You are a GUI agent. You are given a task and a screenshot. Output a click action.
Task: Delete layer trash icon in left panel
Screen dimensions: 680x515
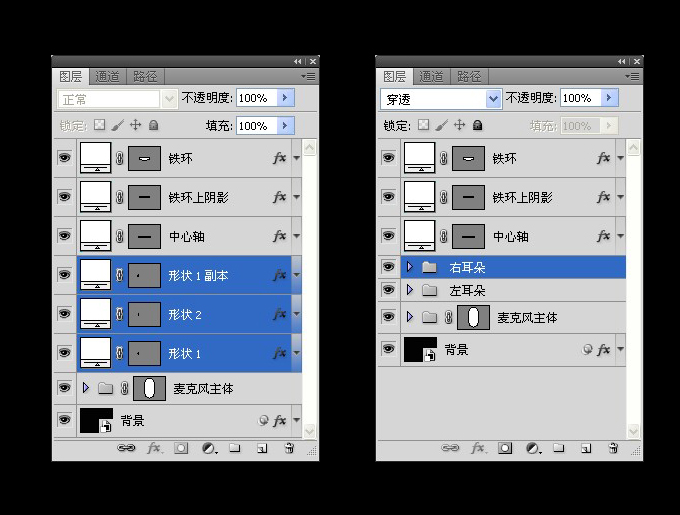click(x=289, y=448)
